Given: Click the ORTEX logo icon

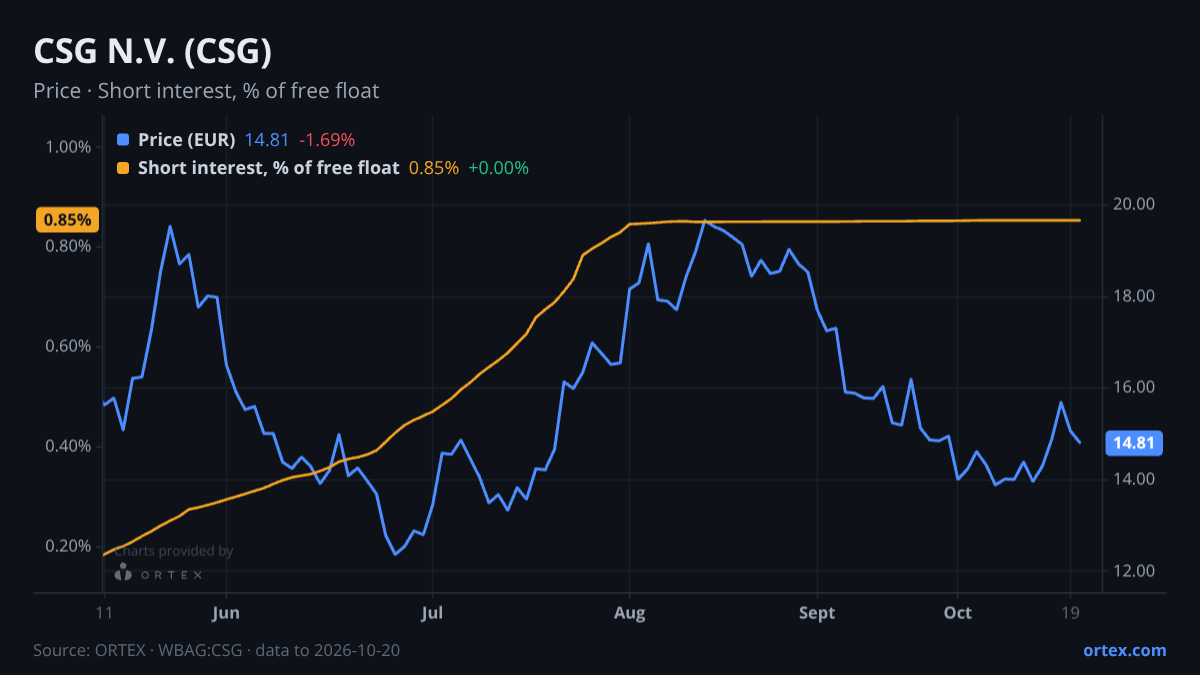Looking at the screenshot, I should 123,573.
